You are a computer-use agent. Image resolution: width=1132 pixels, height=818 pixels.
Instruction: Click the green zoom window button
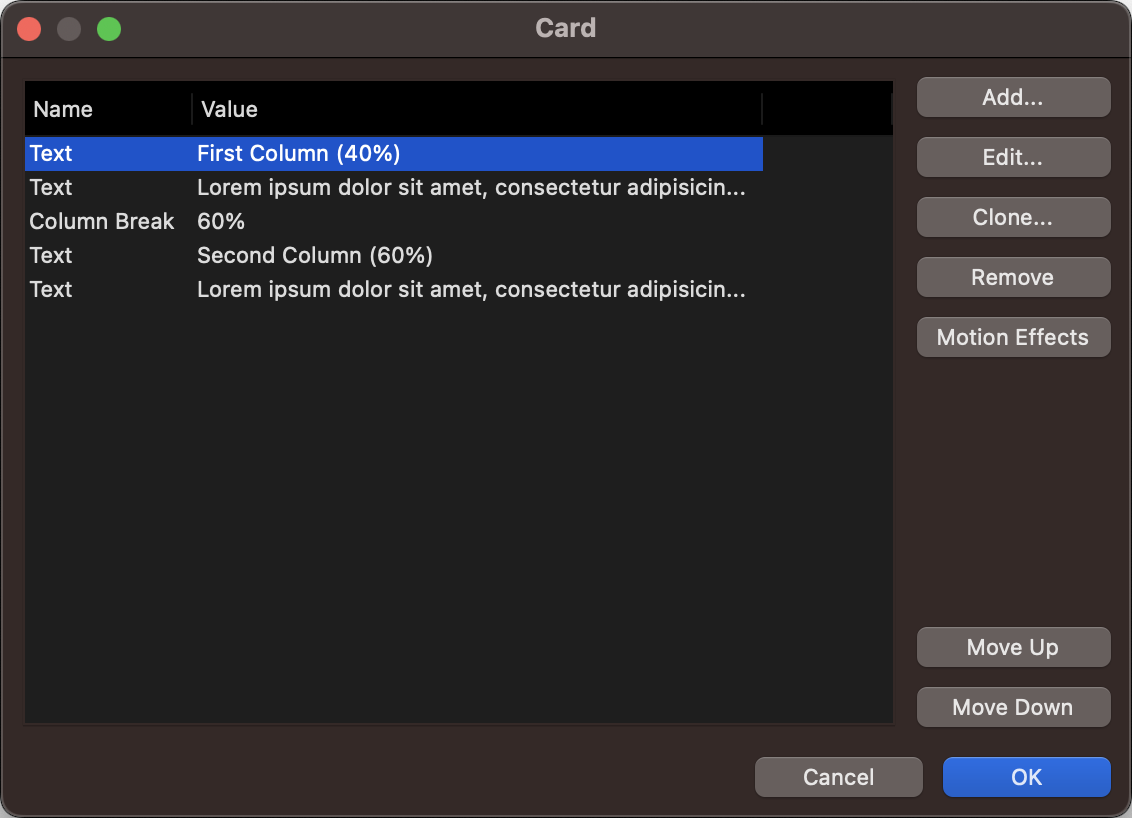click(x=109, y=29)
